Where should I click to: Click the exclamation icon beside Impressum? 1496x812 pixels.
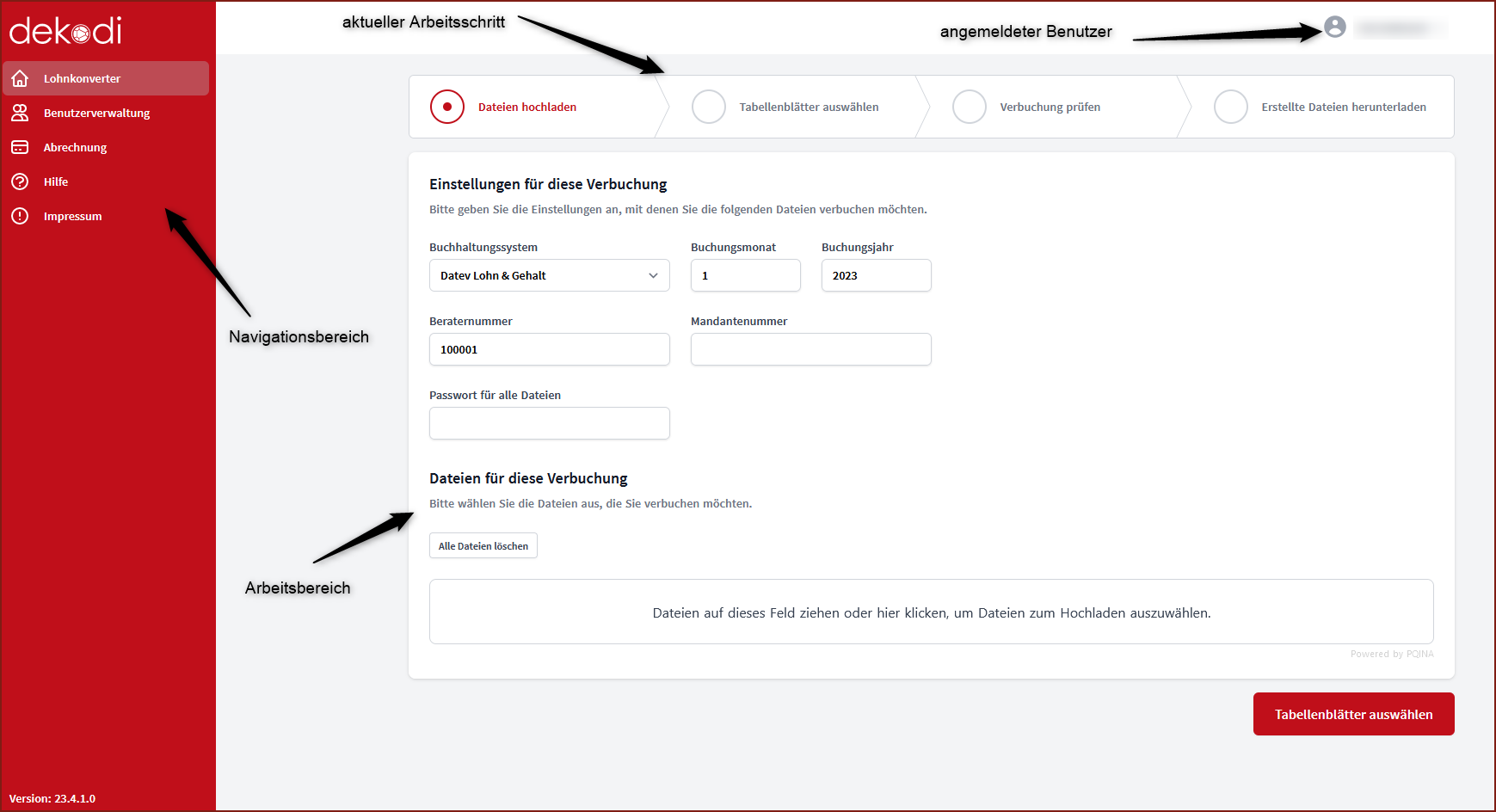pos(20,216)
